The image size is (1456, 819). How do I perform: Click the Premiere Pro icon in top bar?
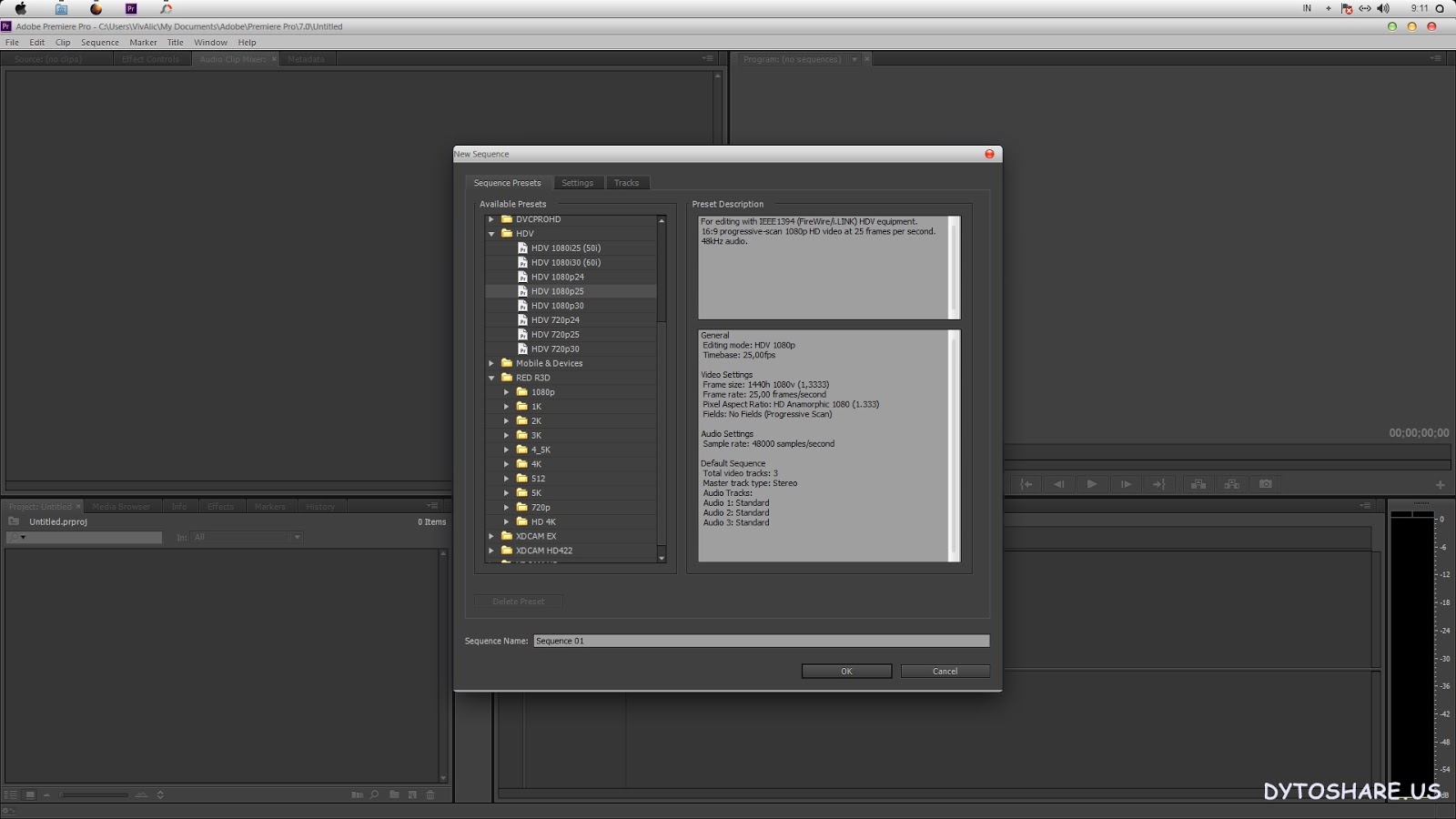[131, 8]
